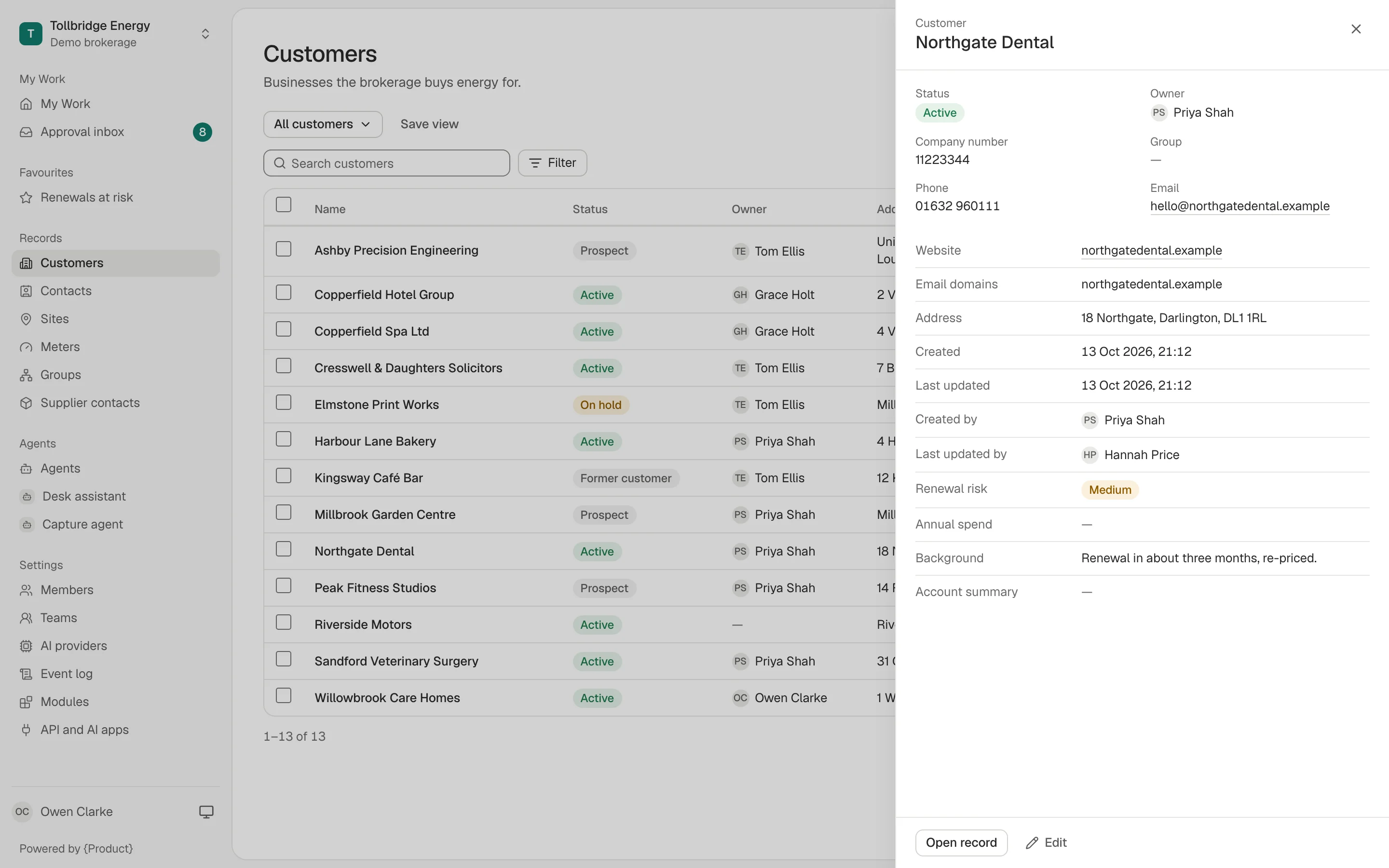The width and height of the screenshot is (1389, 868).
Task: Click the display theme monitor icon
Action: click(x=206, y=812)
